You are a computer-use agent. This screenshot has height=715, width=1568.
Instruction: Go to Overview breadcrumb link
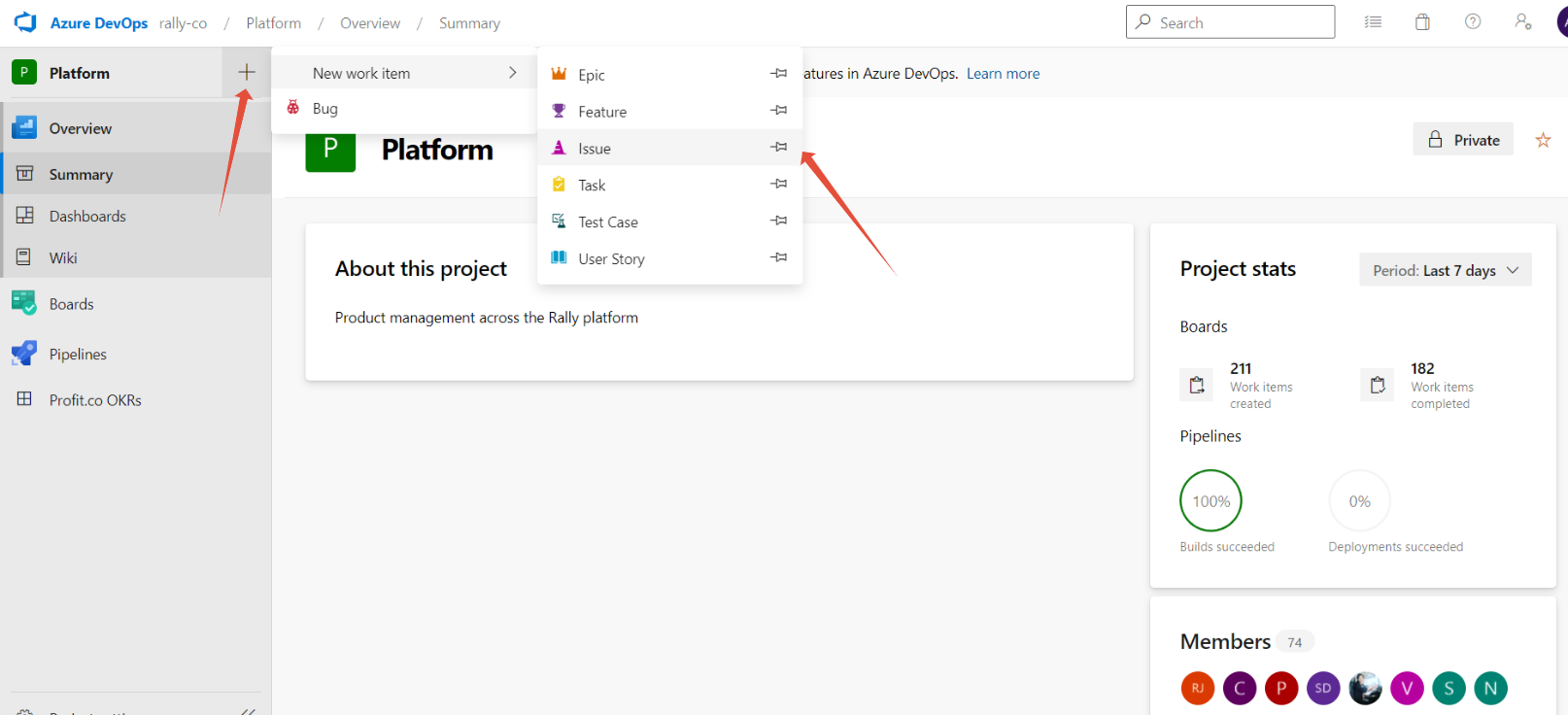370,23
